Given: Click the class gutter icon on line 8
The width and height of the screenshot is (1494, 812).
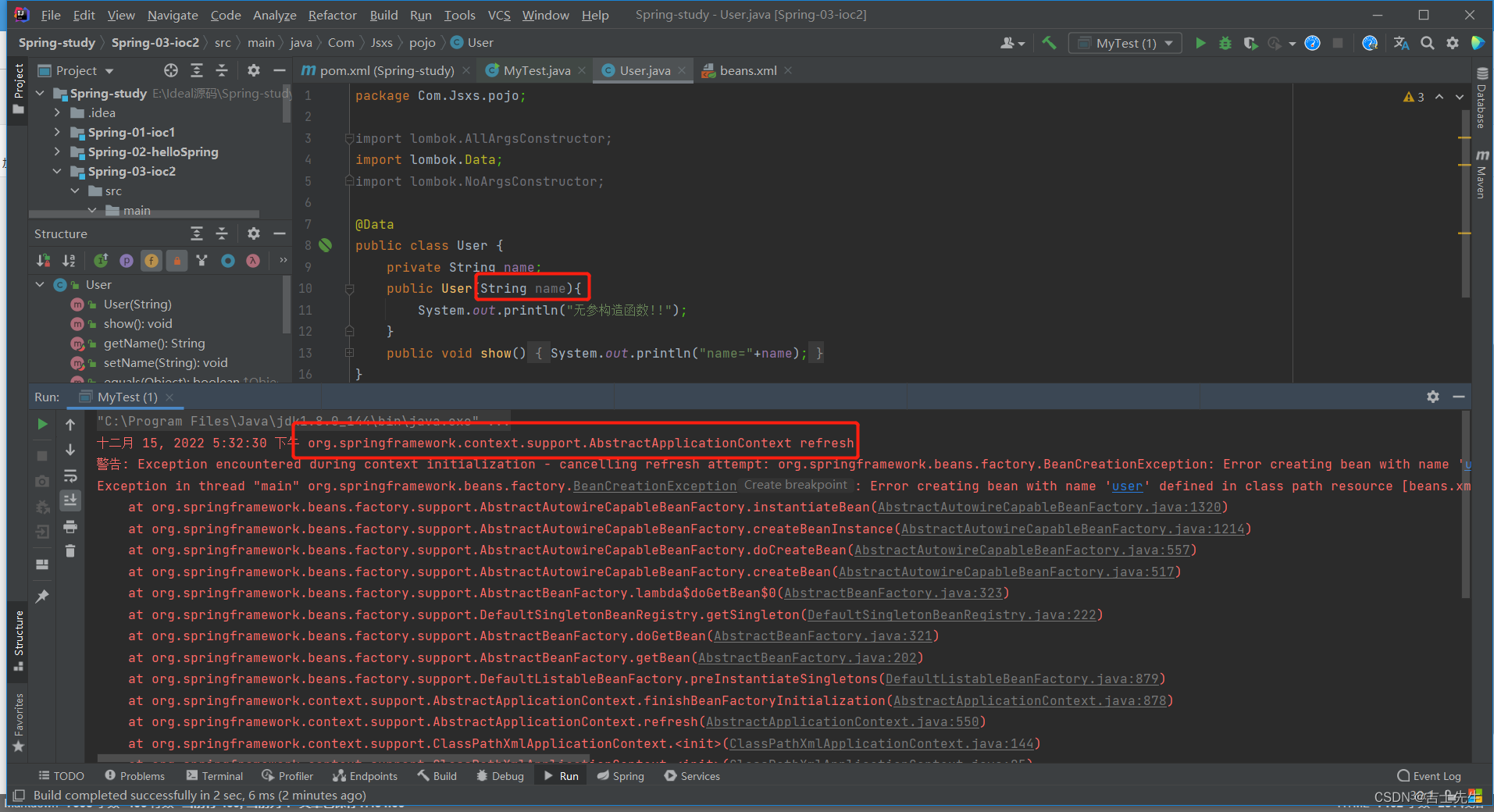Looking at the screenshot, I should pos(326,245).
